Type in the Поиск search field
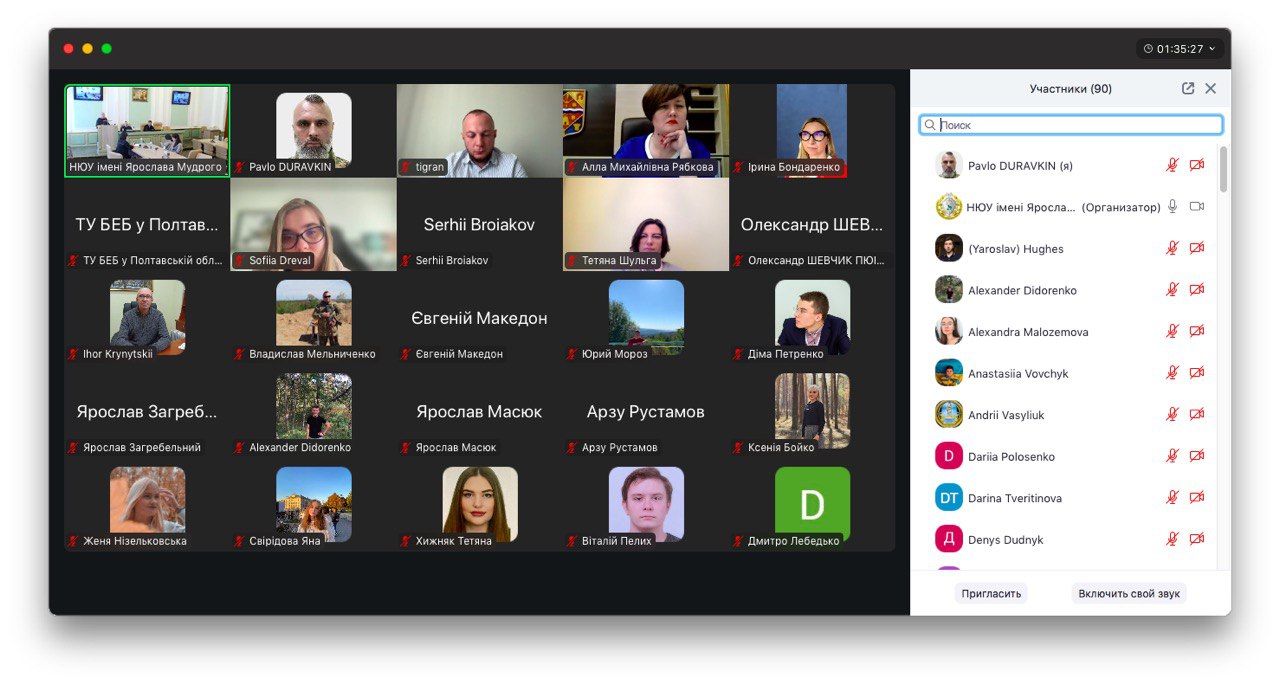The height and width of the screenshot is (685, 1280). pos(1075,125)
